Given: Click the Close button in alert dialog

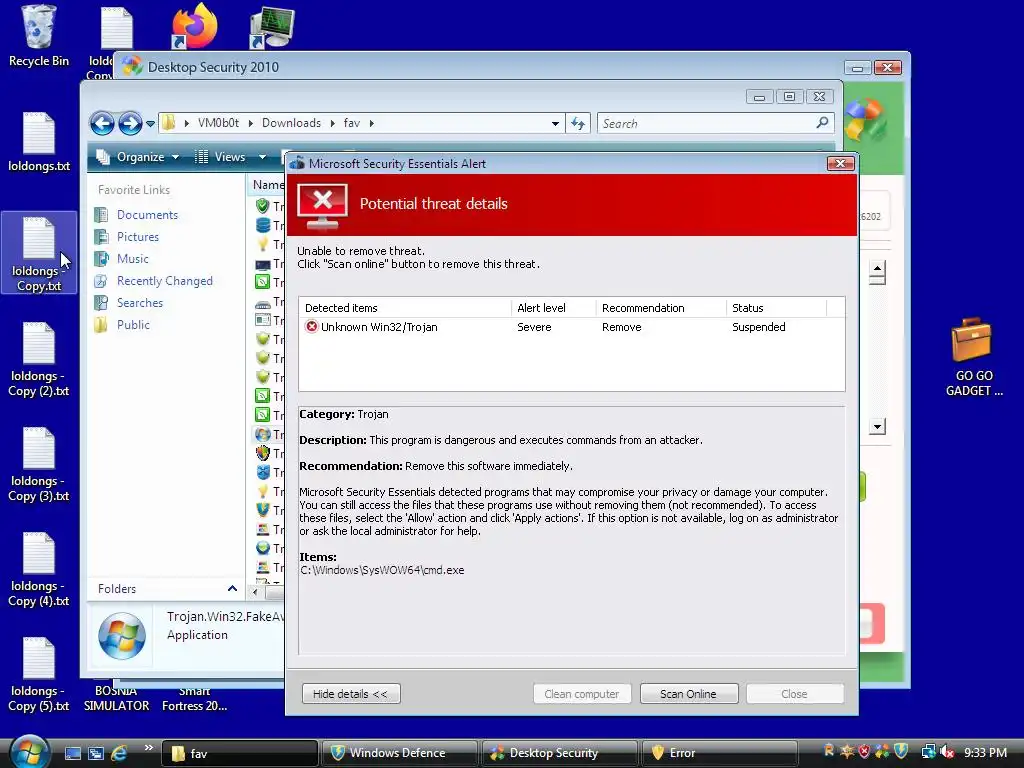Looking at the screenshot, I should (x=795, y=694).
